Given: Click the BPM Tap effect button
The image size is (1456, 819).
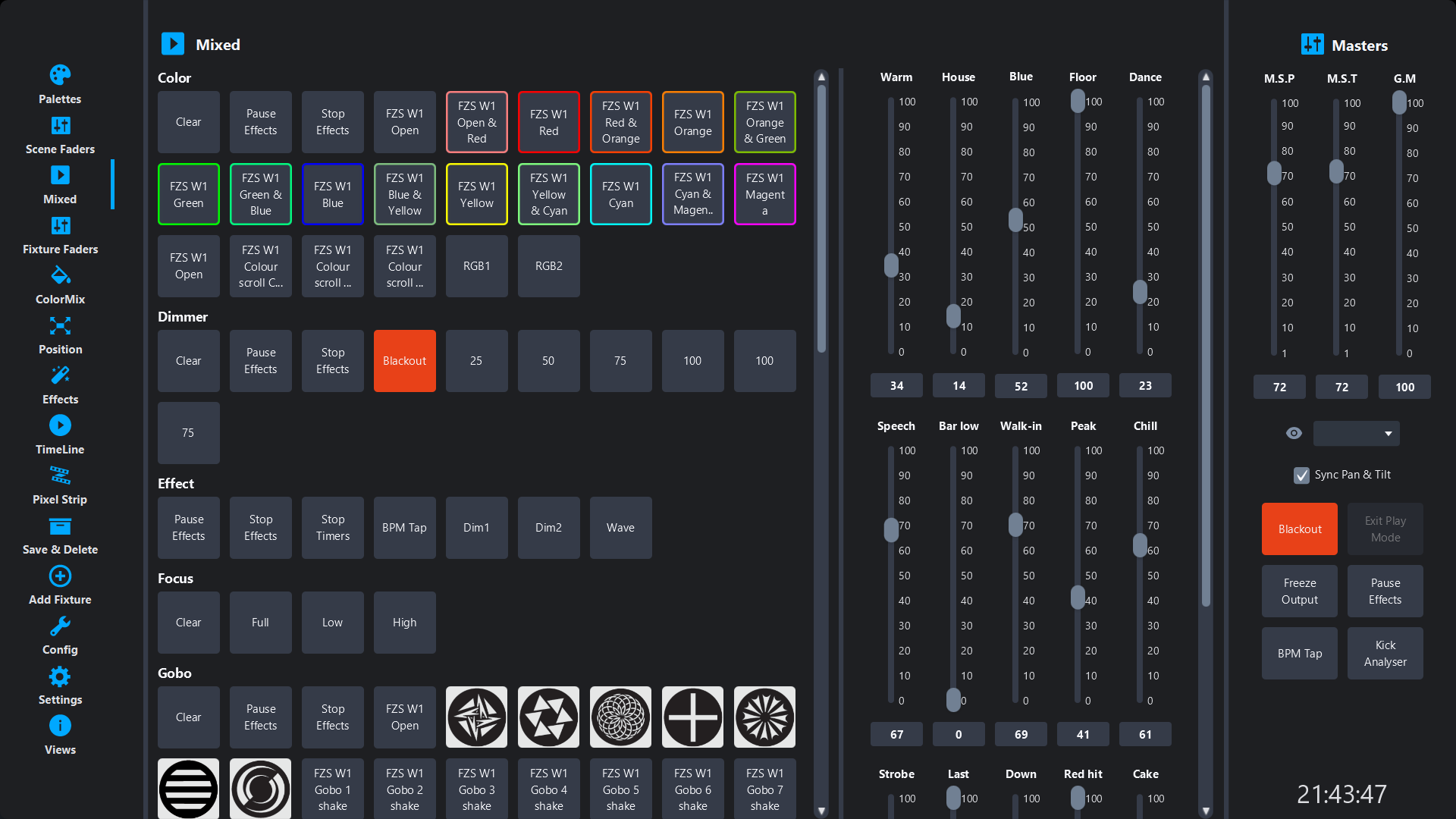Looking at the screenshot, I should (x=405, y=528).
